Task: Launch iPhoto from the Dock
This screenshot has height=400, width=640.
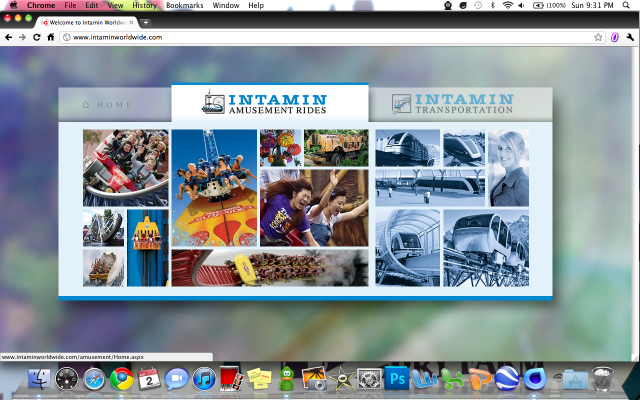Action: 313,378
